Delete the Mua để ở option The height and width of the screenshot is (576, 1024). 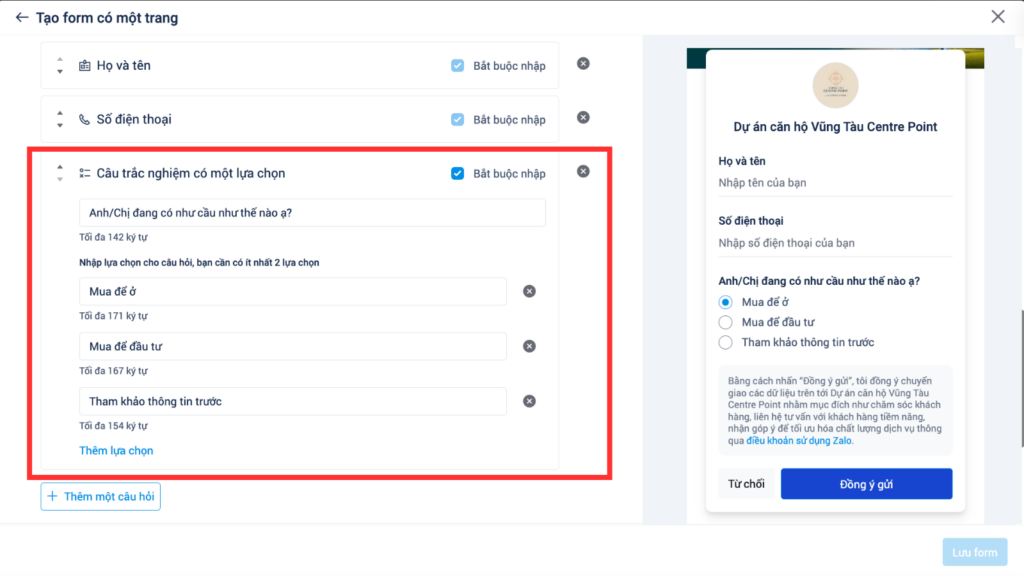click(x=529, y=291)
